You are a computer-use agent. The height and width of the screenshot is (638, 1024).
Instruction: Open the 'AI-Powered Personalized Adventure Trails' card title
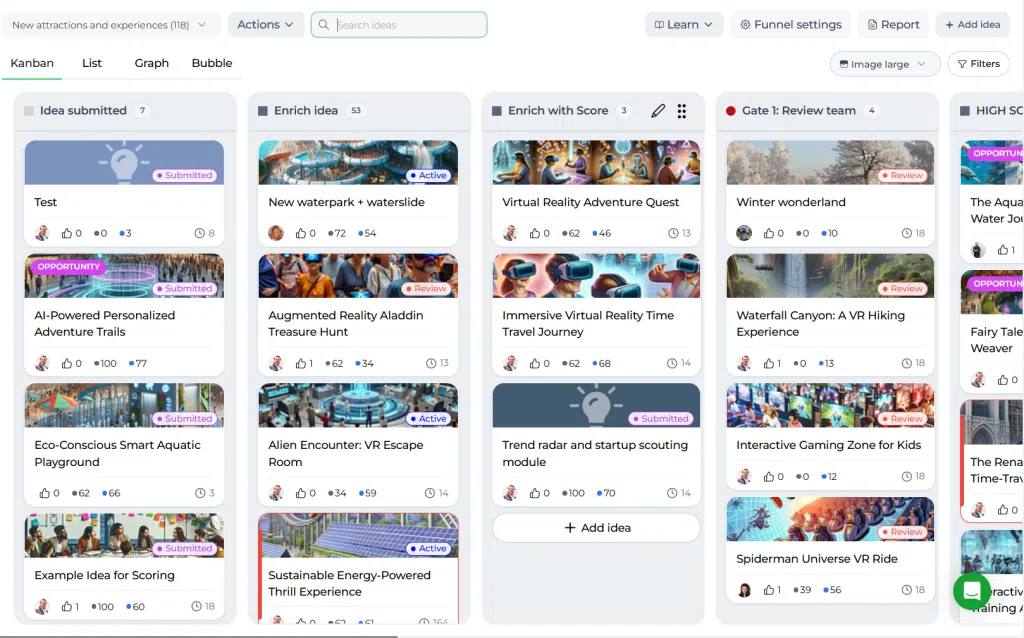point(104,324)
